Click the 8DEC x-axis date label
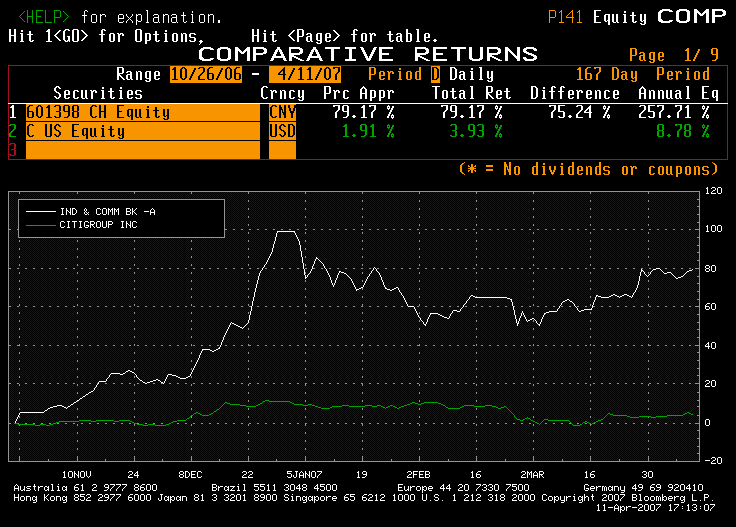Screen dimensions: 736x527 click(191, 474)
